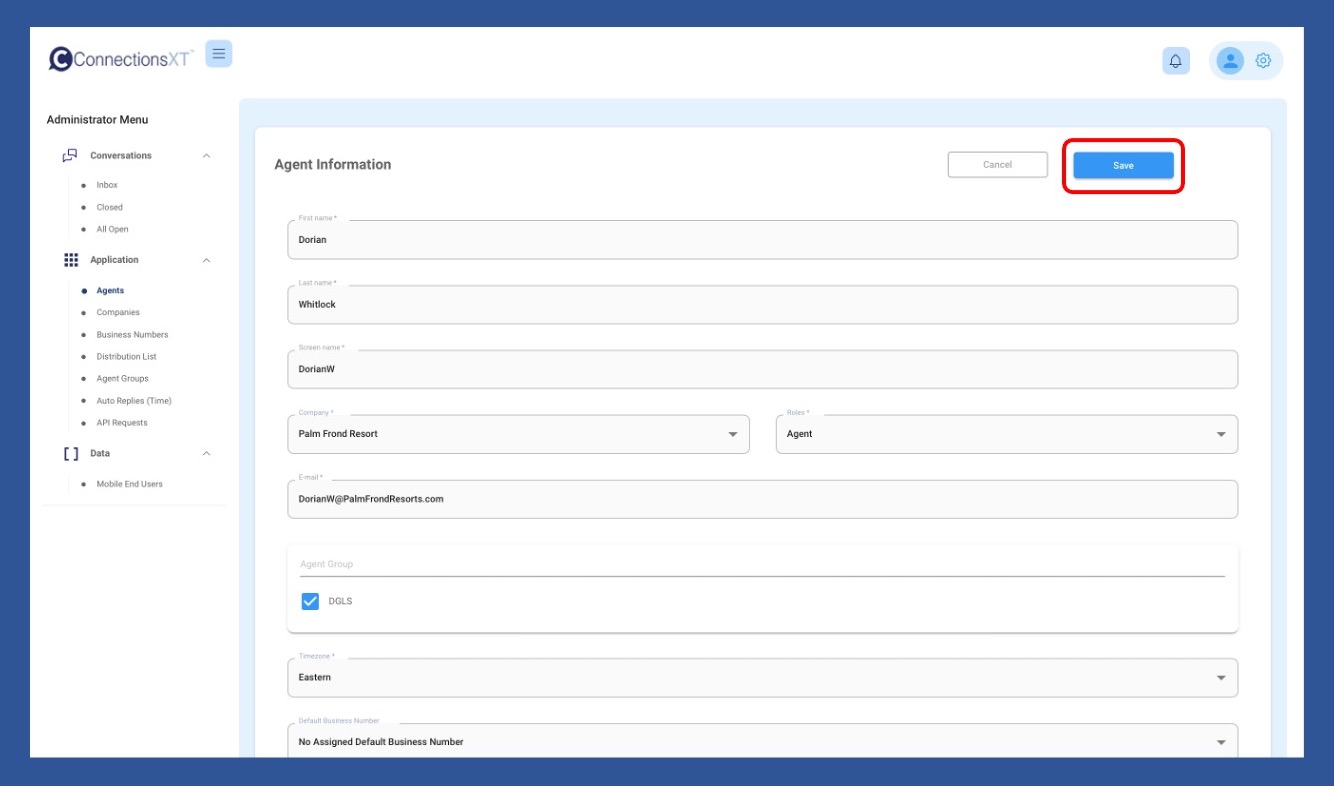This screenshot has height=786, width=1334.
Task: Open the notifications bell icon
Action: click(1175, 61)
